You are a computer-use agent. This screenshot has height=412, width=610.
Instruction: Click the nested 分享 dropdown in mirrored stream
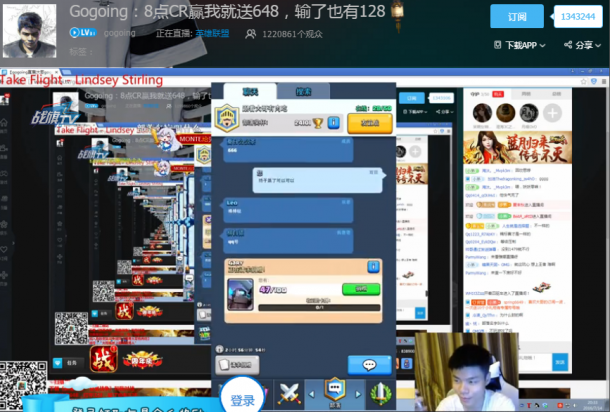444,112
